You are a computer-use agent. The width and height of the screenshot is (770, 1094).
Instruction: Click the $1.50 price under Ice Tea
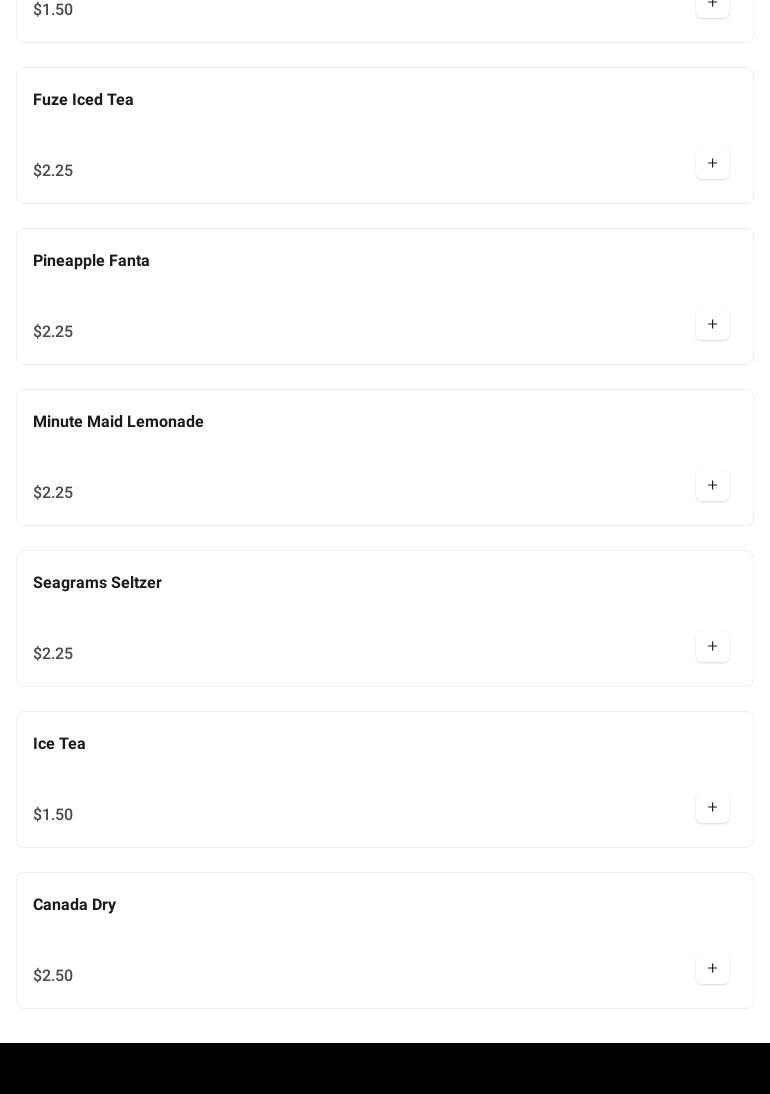click(53, 815)
